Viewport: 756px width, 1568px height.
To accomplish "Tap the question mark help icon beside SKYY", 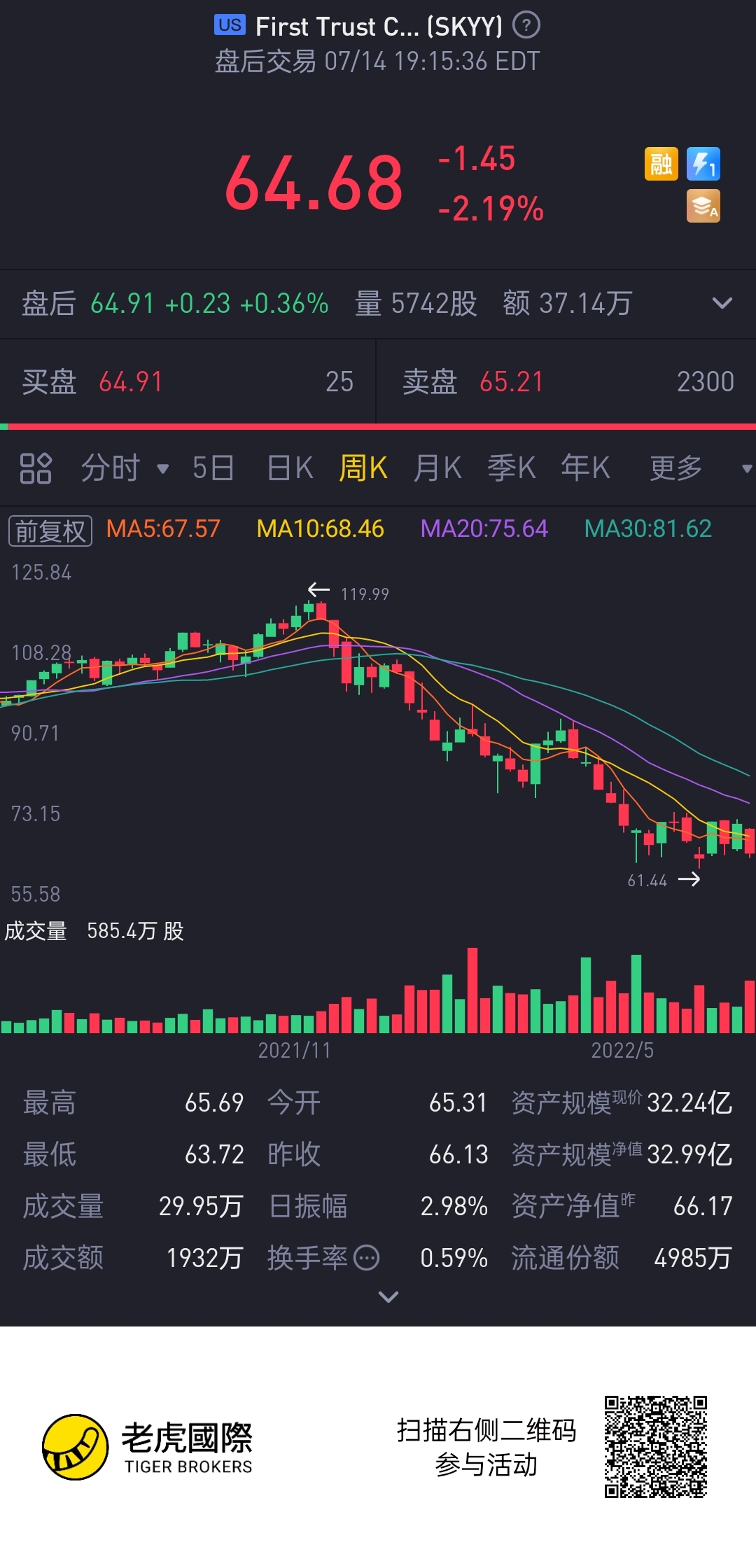I will pyautogui.click(x=526, y=26).
